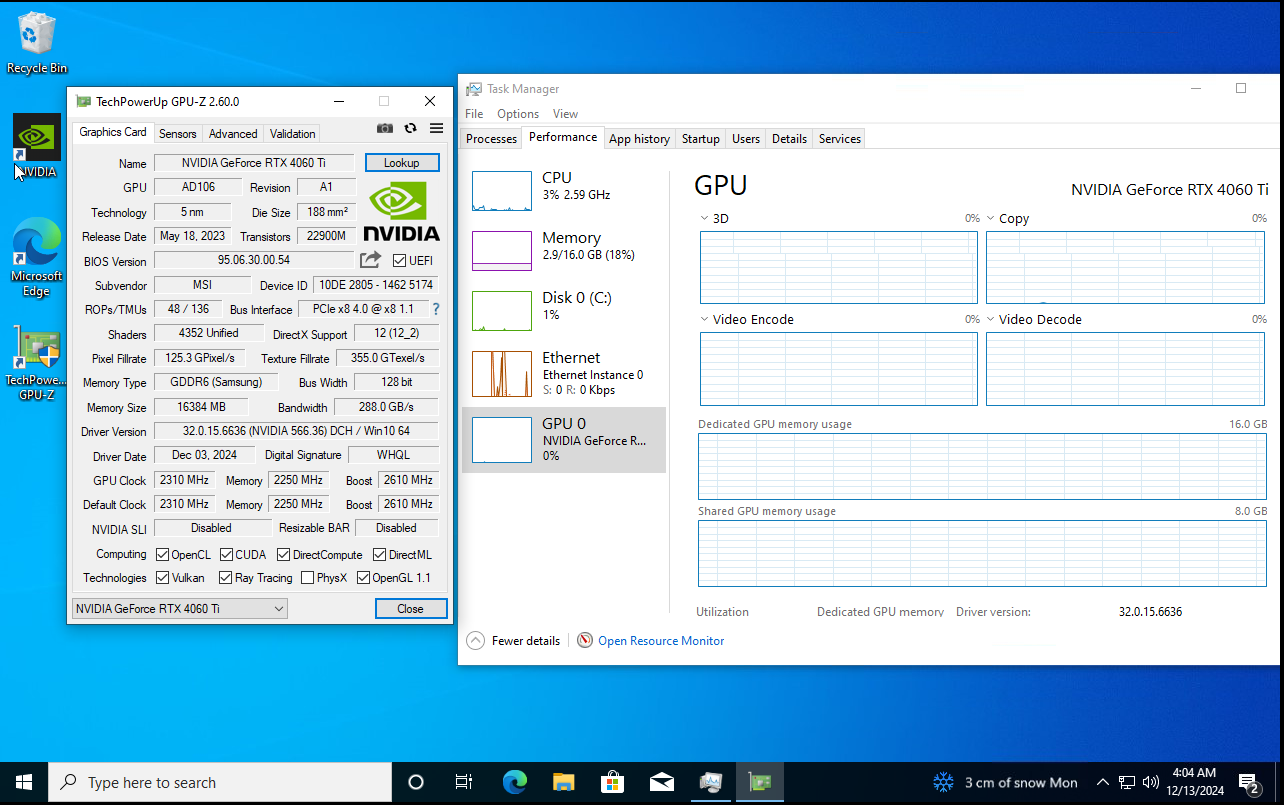Toggle the OpenGL 1.1 checkbox
Screen dimensions: 1284x805
pos(363,578)
